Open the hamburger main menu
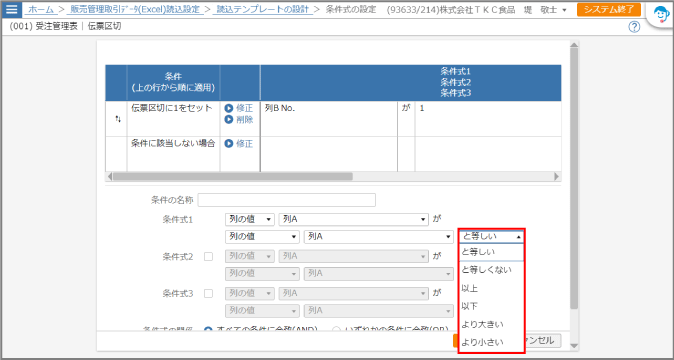Viewport: 674px width, 360px height. click(x=11, y=9)
